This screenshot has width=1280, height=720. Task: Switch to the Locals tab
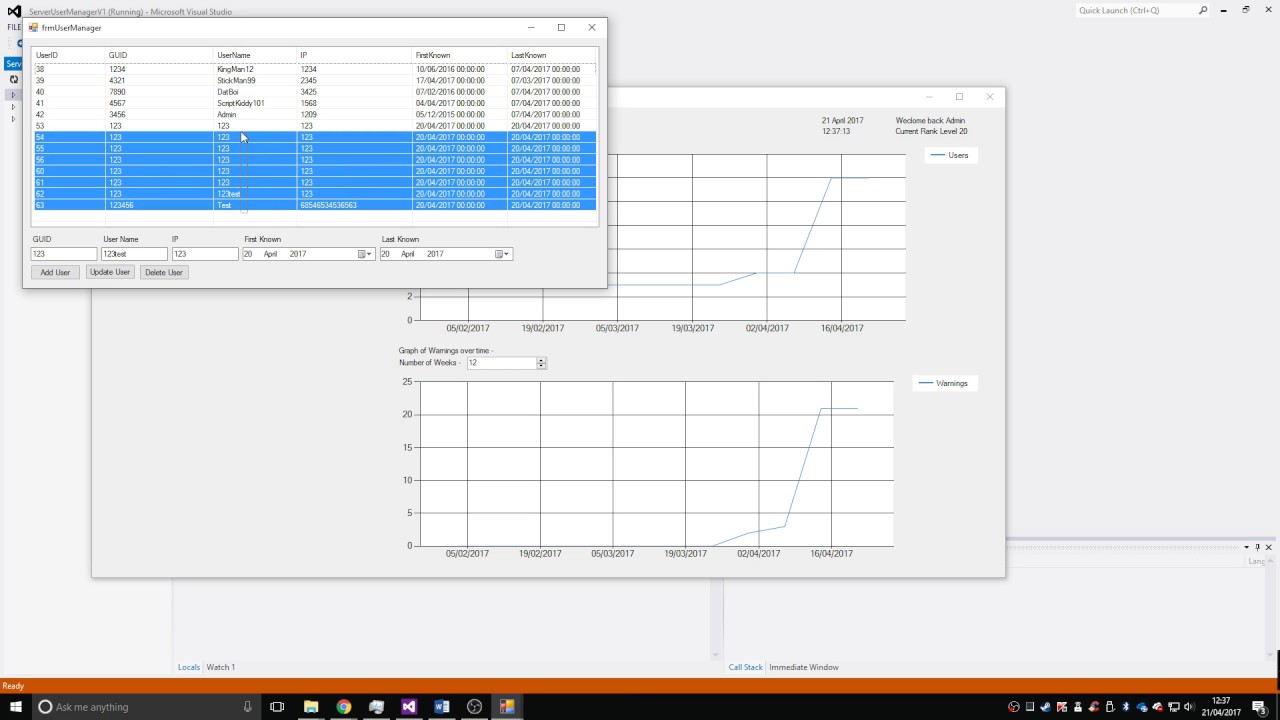point(189,667)
